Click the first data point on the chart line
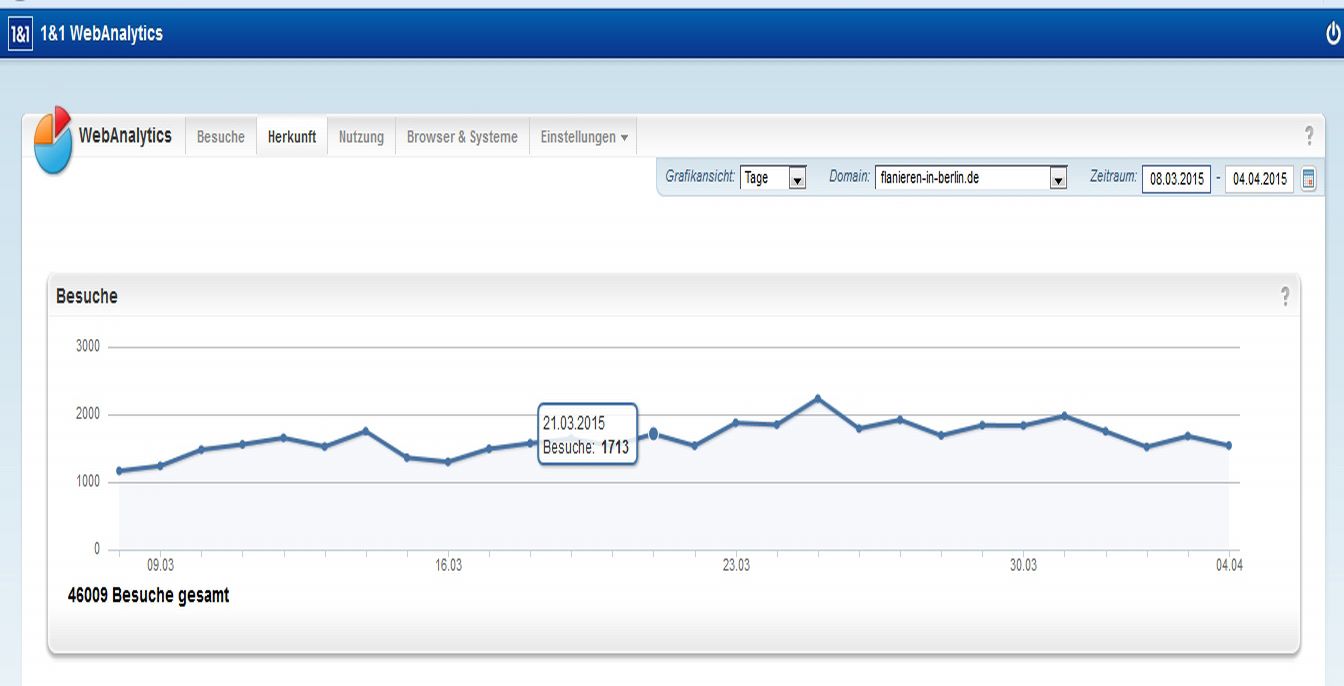The width and height of the screenshot is (1344, 686). [119, 470]
